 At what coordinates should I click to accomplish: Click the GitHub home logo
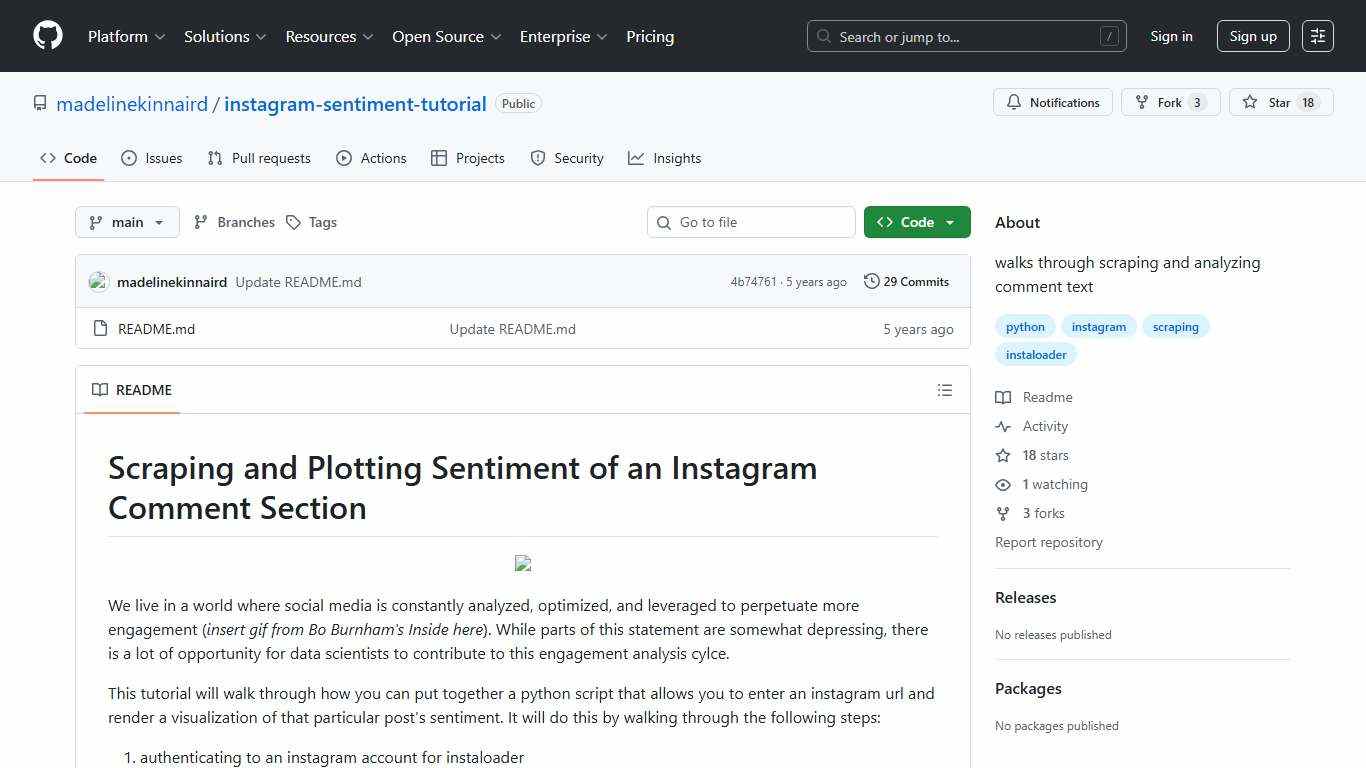(x=47, y=36)
